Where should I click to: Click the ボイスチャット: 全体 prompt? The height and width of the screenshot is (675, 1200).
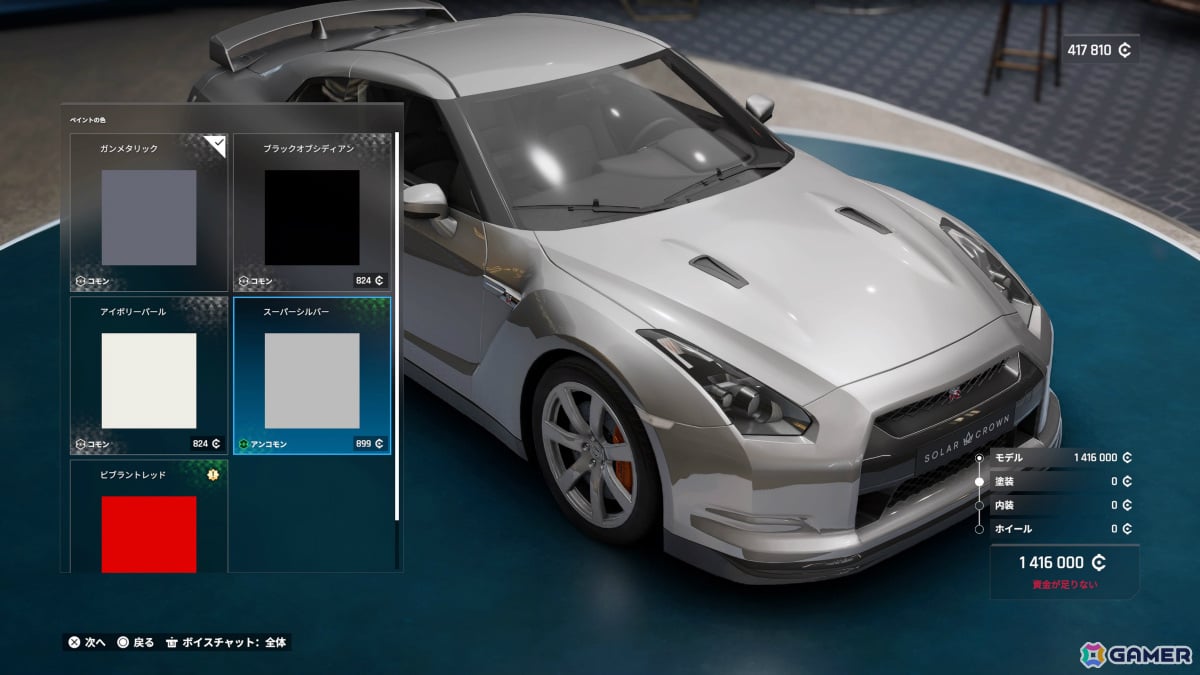tap(235, 642)
